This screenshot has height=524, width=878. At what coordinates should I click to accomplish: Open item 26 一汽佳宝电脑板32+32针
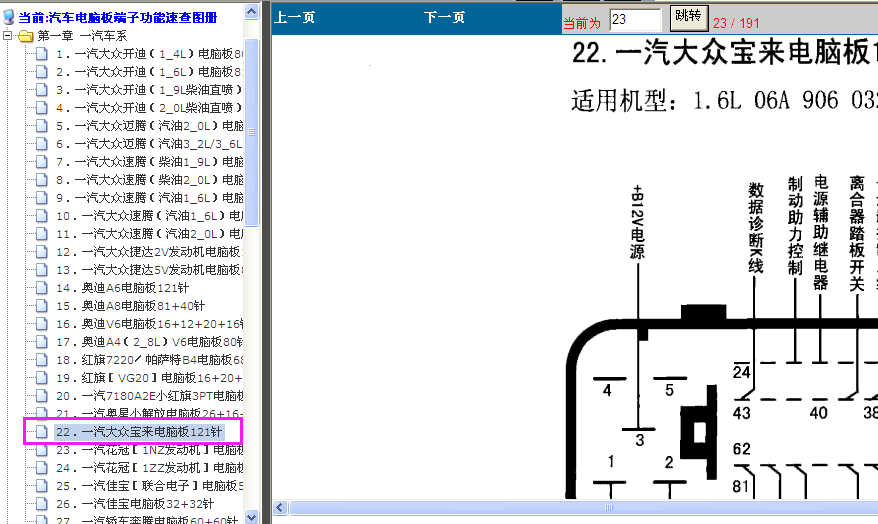click(x=134, y=504)
